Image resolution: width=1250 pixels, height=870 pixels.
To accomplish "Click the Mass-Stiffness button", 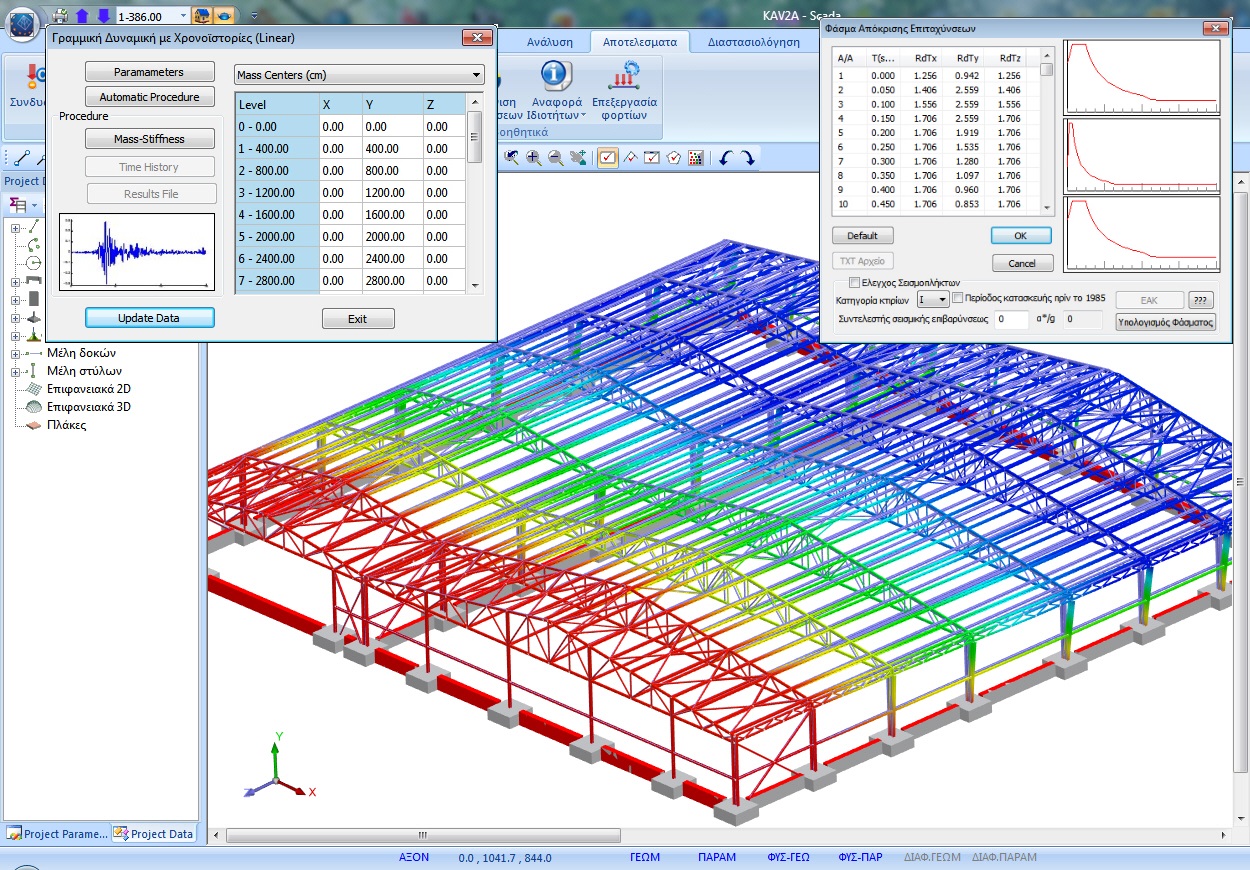I will 150,139.
